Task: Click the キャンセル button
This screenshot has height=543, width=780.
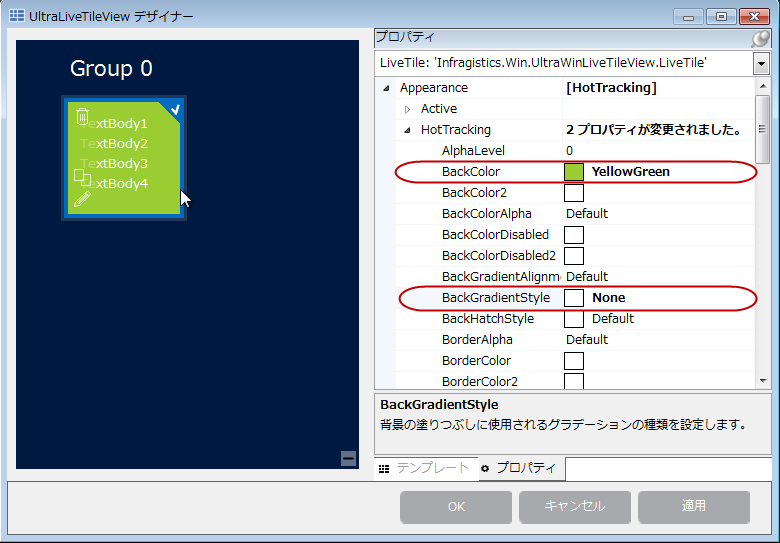Action: tap(575, 507)
